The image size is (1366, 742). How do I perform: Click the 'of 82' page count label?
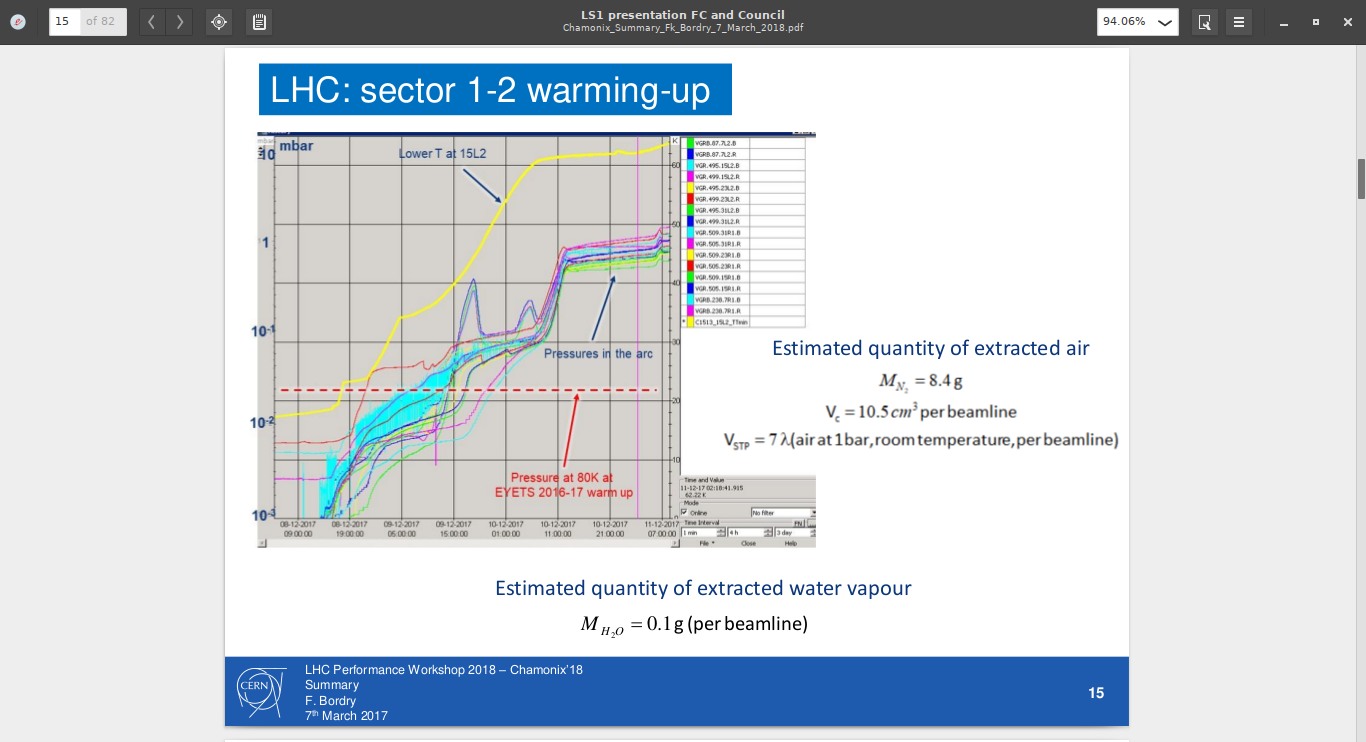(x=100, y=21)
